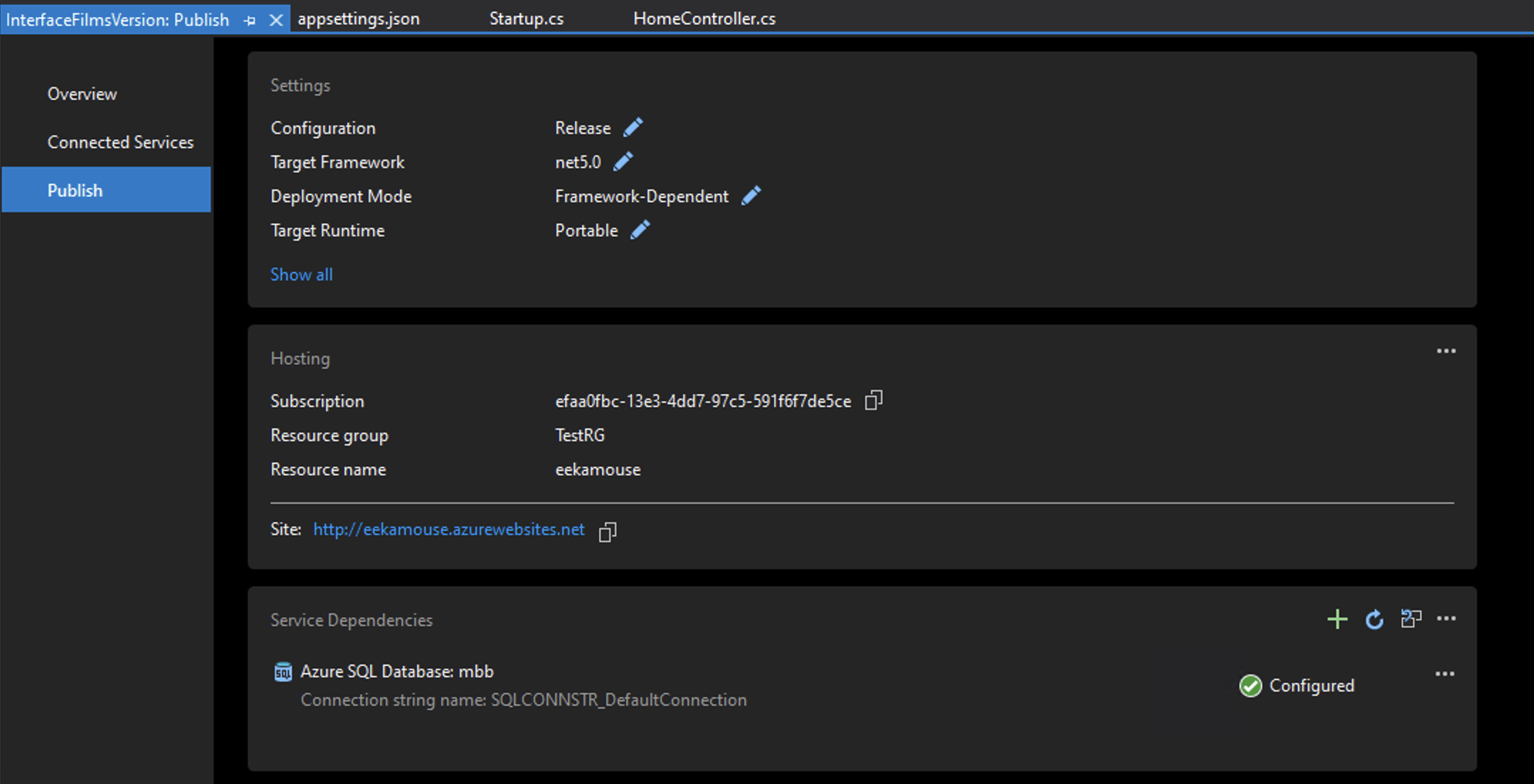Edit the Target Runtime pencil icon

[640, 229]
